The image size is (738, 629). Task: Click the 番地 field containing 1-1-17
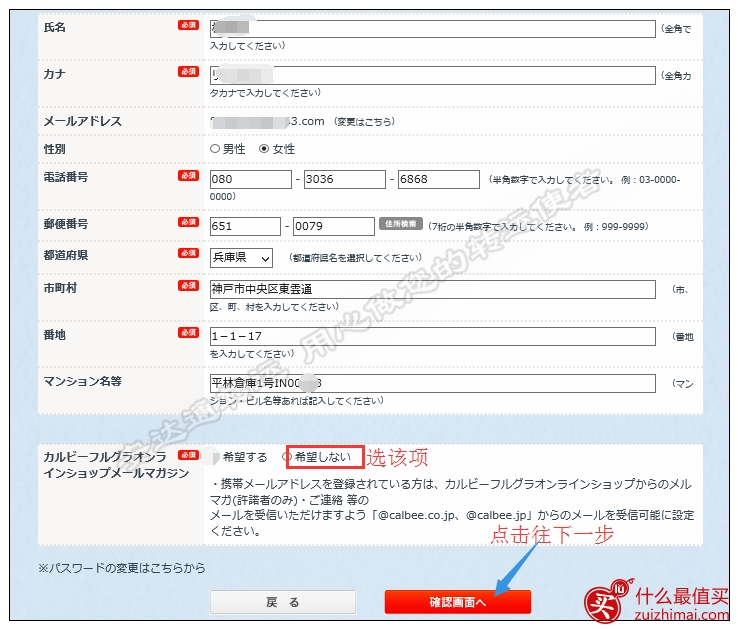[x=433, y=337]
